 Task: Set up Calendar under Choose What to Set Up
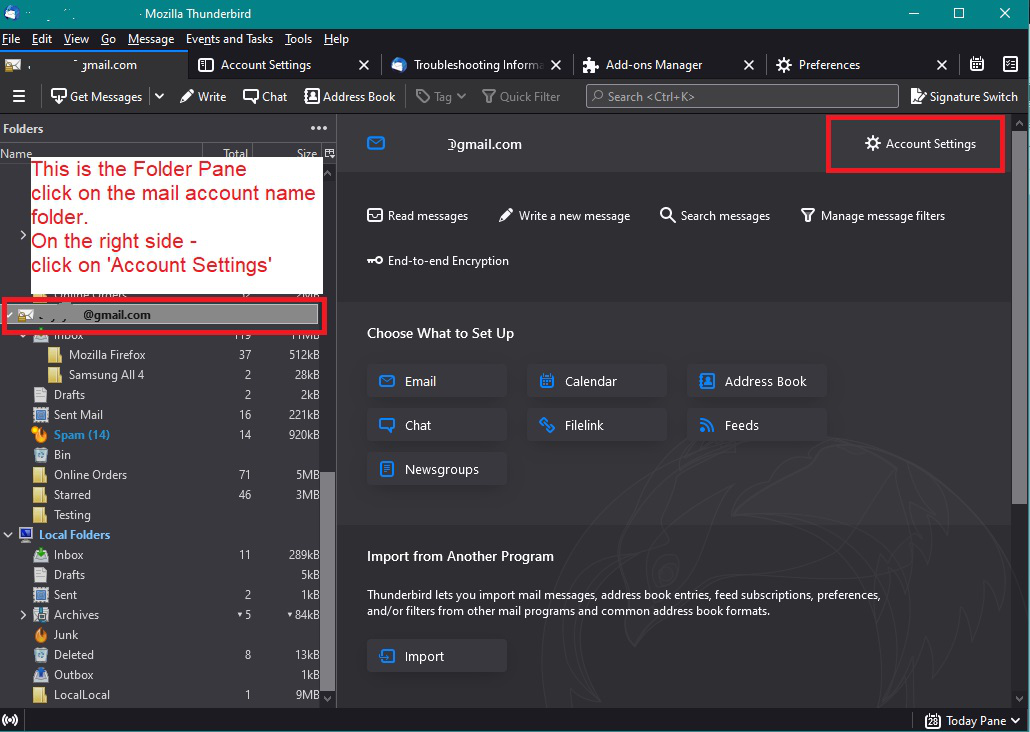(x=596, y=381)
